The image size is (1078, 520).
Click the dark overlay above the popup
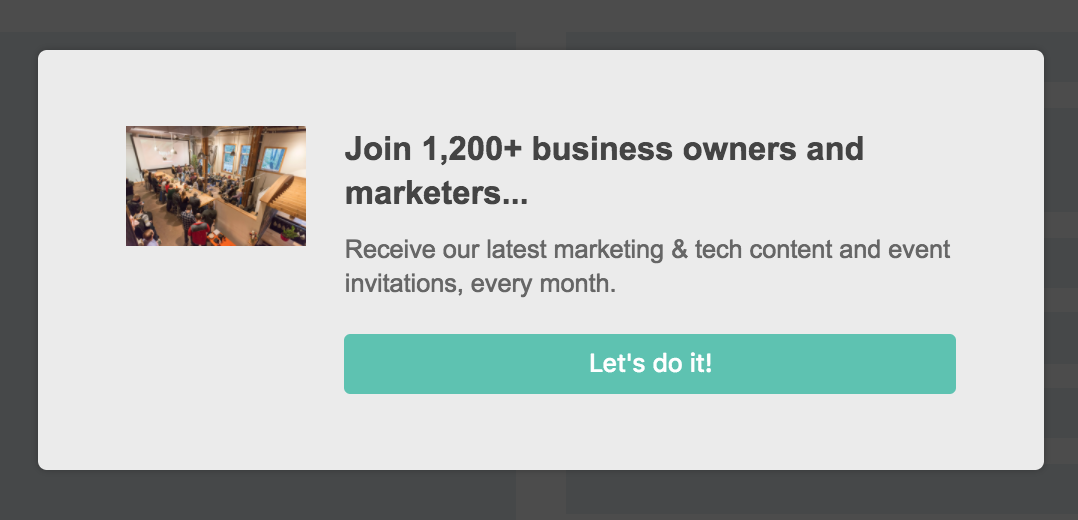click(x=540, y=24)
